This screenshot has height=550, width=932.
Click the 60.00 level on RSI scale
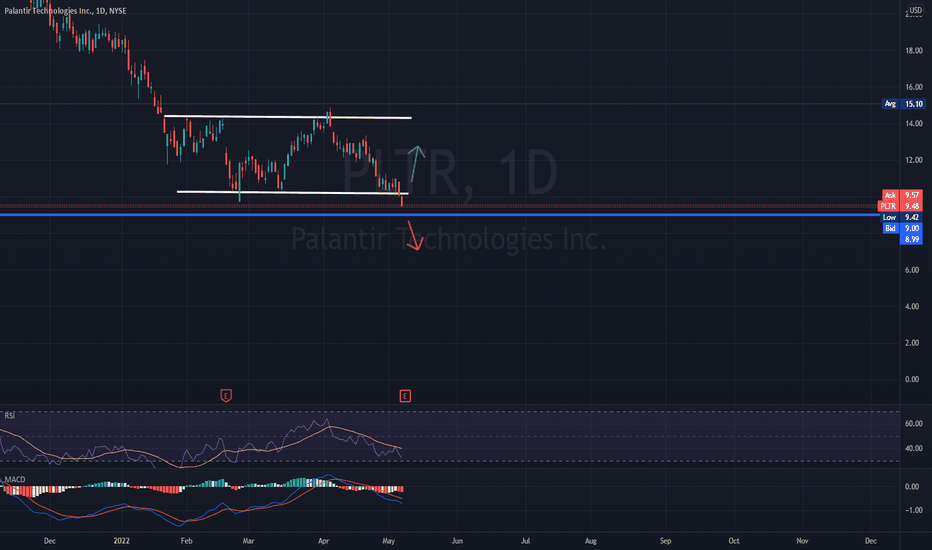914,424
